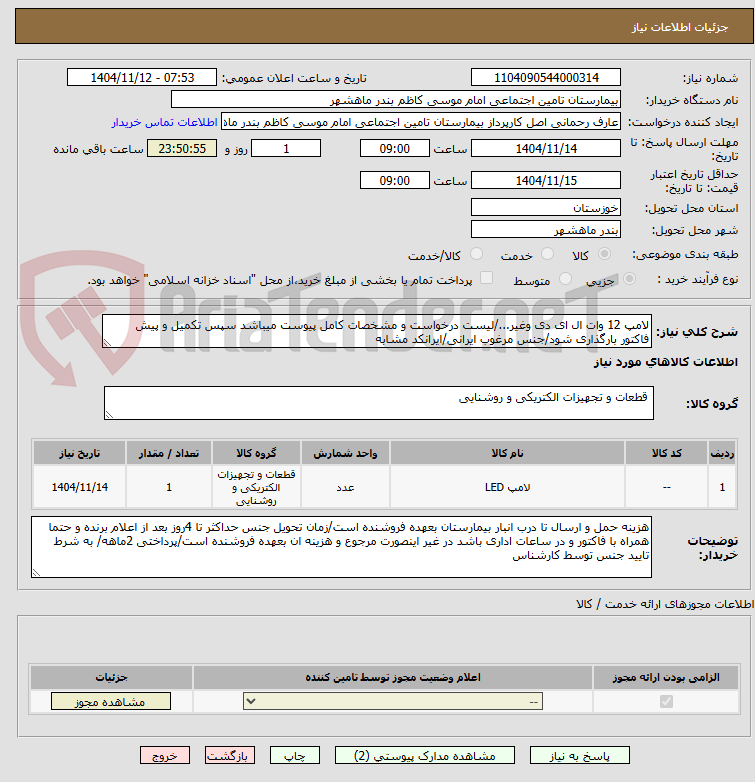Click the گروه کالا column header in items table
This screenshot has width=755, height=782.
coord(256,453)
